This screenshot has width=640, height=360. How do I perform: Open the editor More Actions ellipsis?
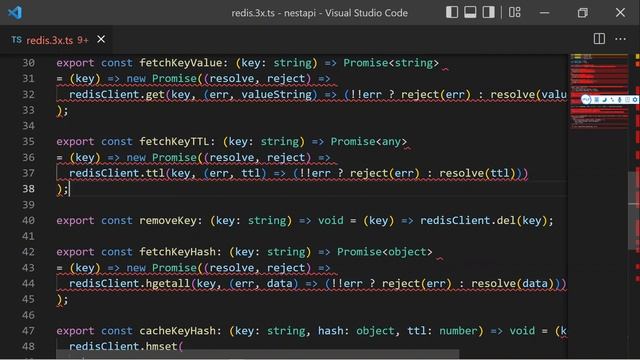coord(620,39)
